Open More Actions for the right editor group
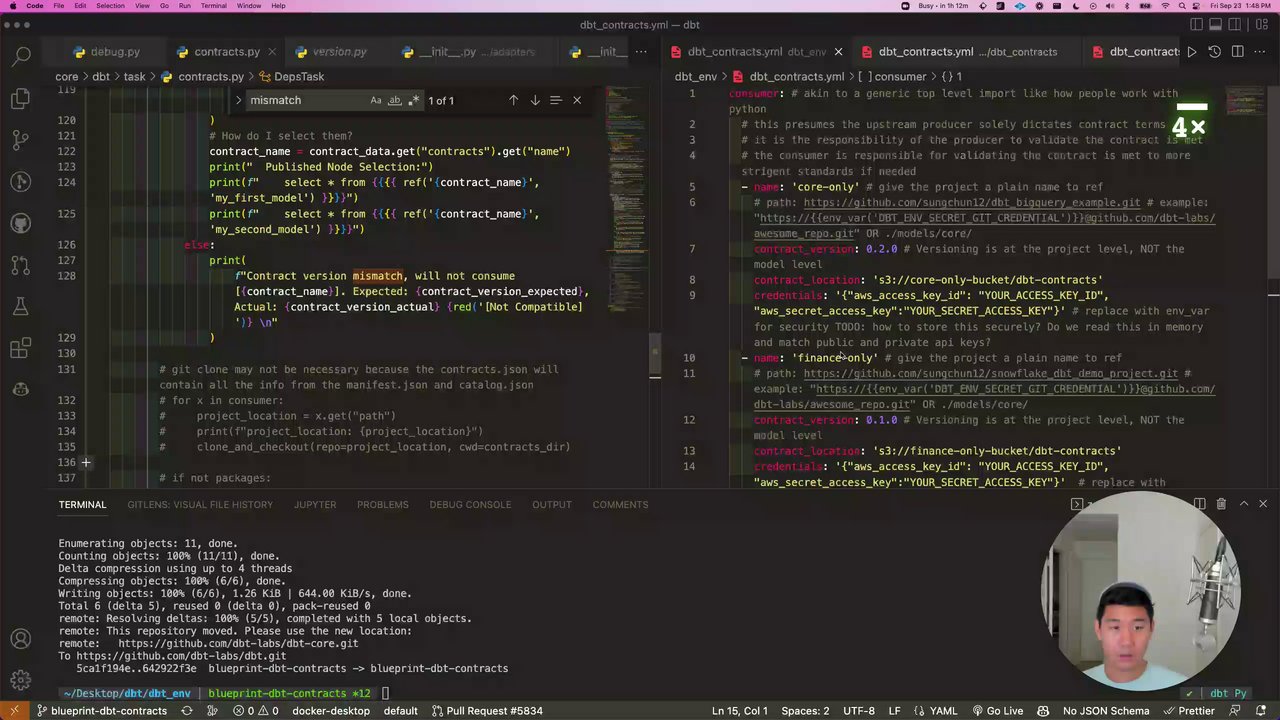 pyautogui.click(x=1261, y=52)
